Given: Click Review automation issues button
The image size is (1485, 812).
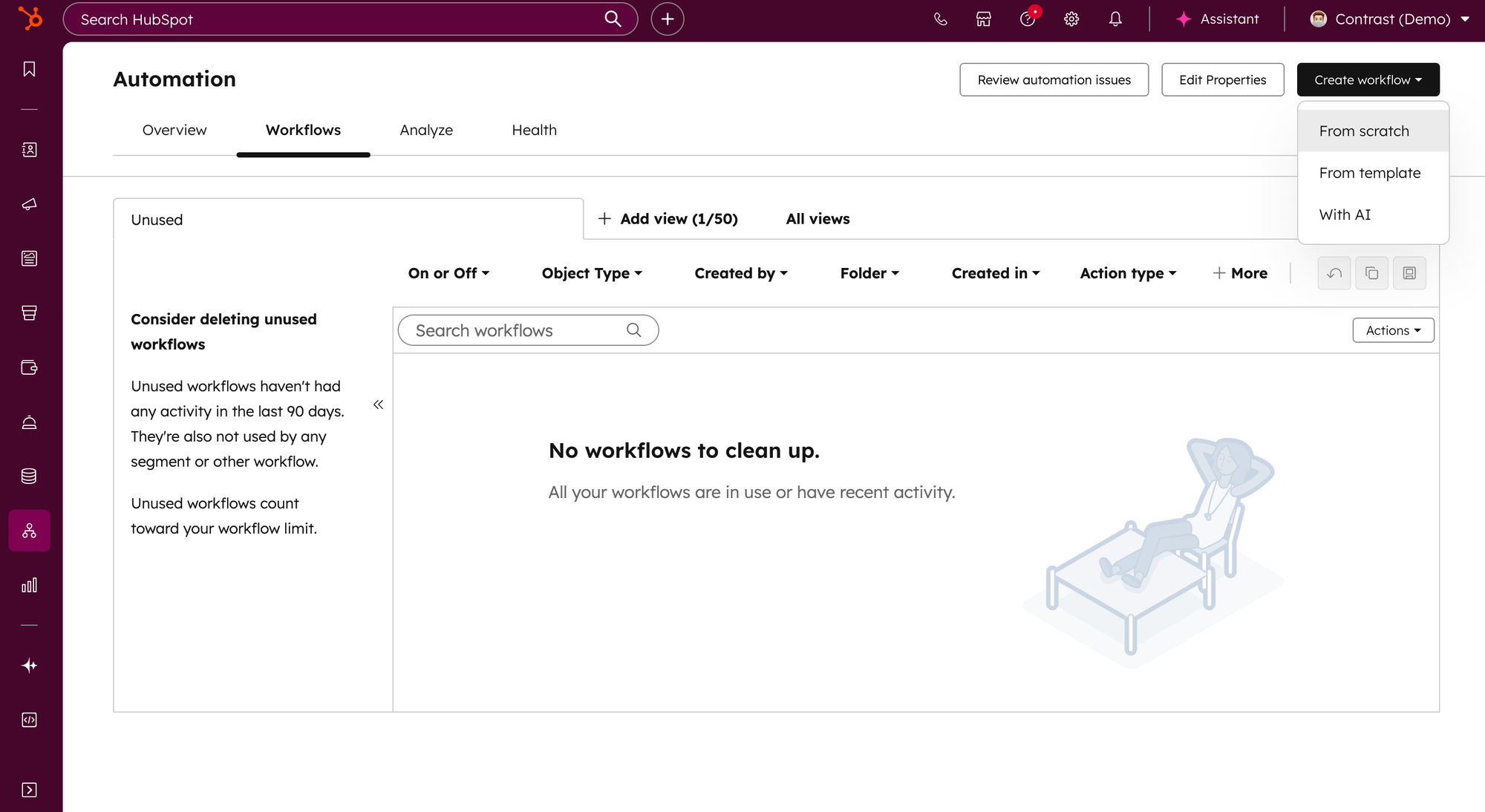Looking at the screenshot, I should [x=1053, y=79].
